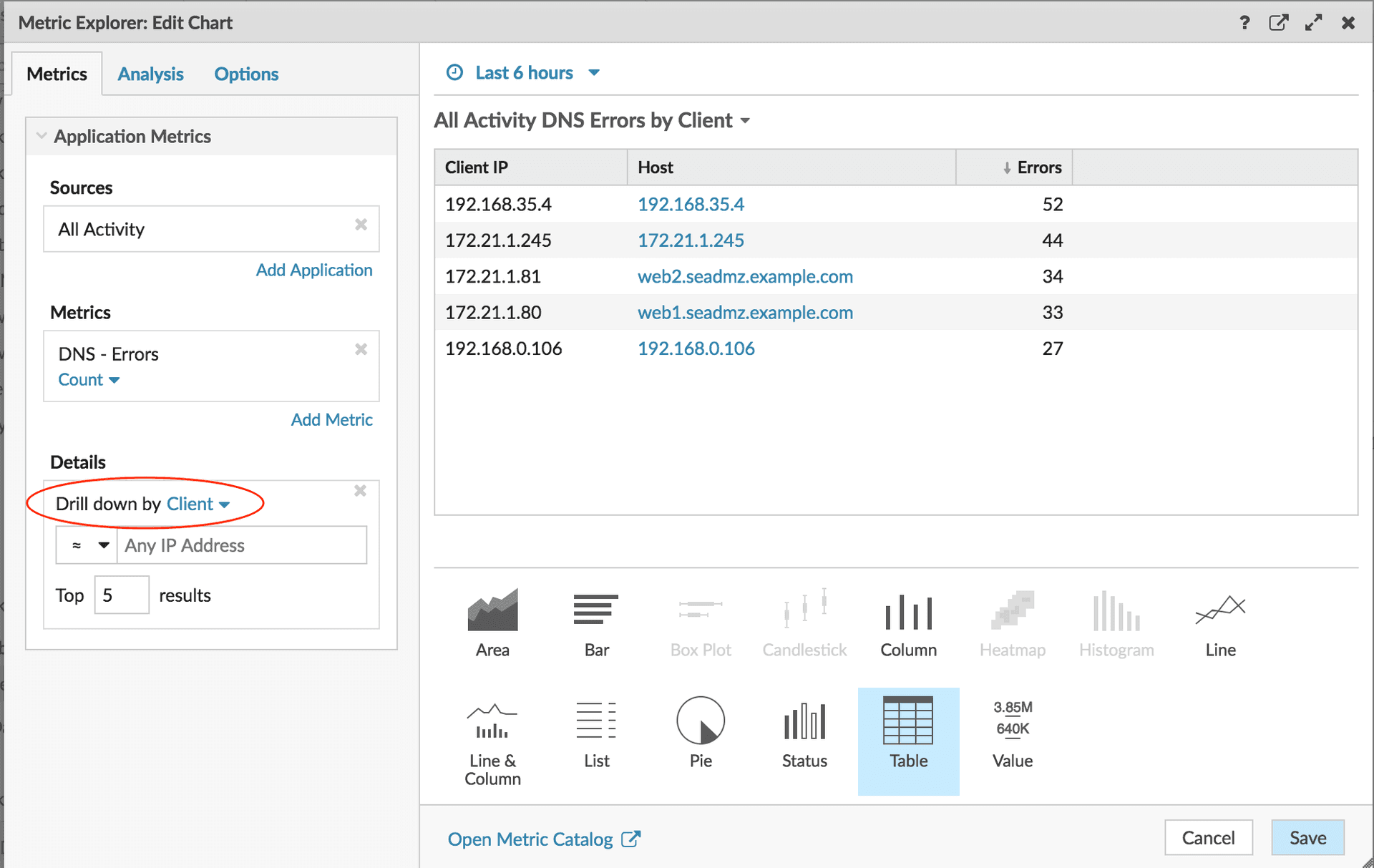Click the disabled Box Plot chart icon
1374x868 pixels.
701,610
